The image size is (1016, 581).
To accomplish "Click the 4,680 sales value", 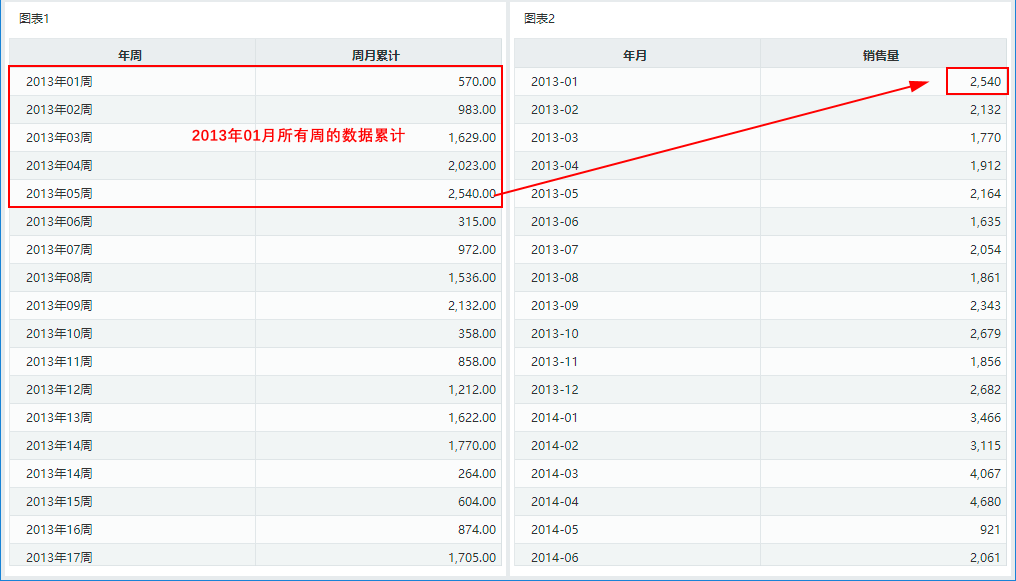I will [x=985, y=501].
